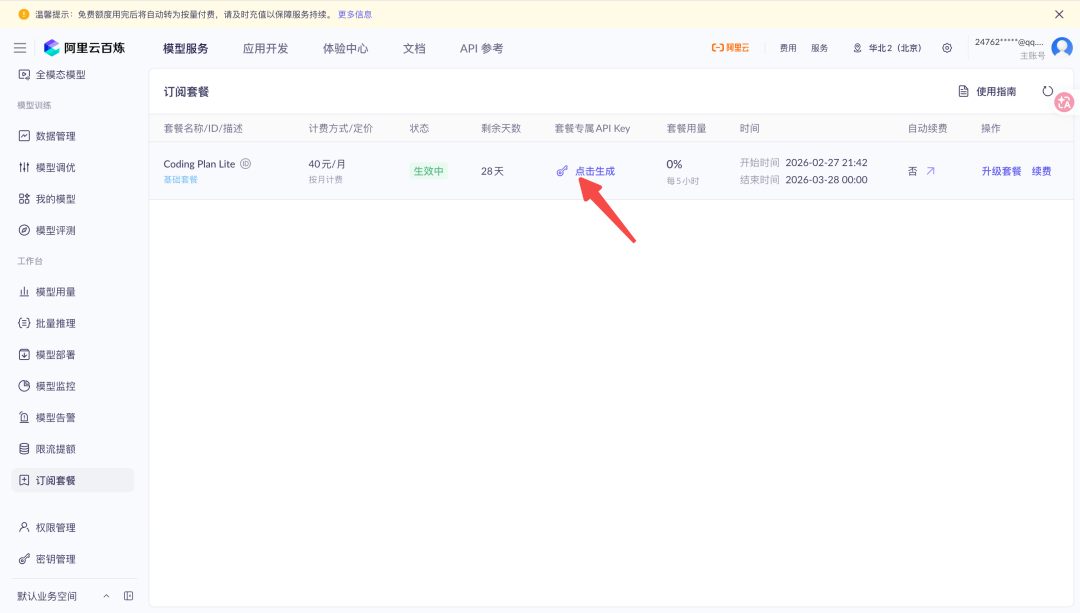Open the API 参考 menu item
The height and width of the screenshot is (613, 1080).
pyautogui.click(x=481, y=46)
